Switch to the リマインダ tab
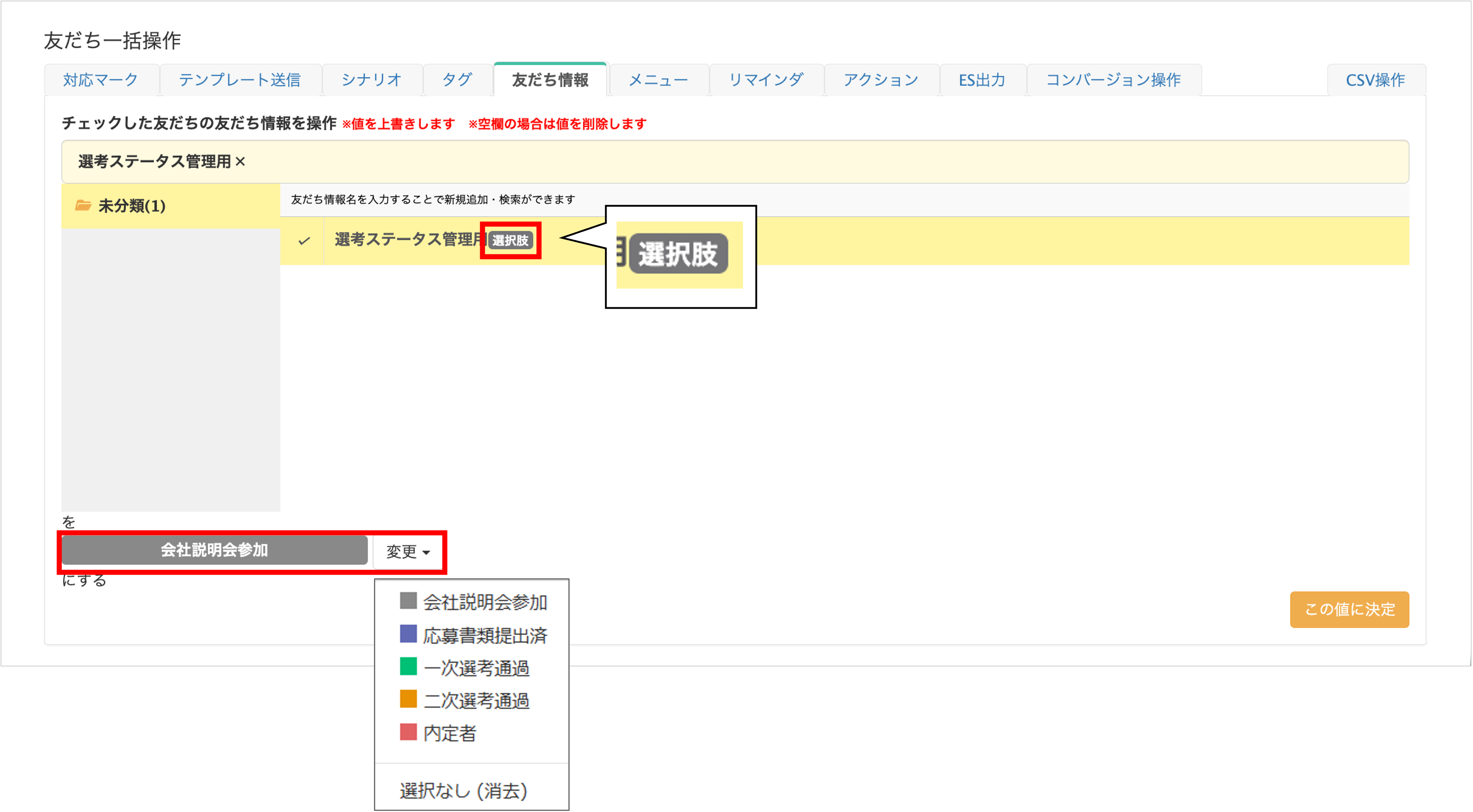The width and height of the screenshot is (1473, 812). tap(766, 80)
